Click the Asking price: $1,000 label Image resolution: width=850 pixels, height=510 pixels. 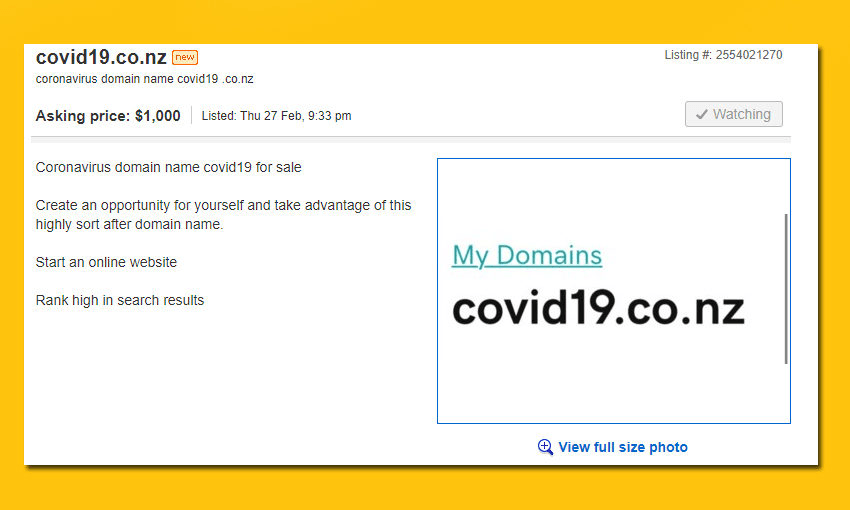[108, 116]
